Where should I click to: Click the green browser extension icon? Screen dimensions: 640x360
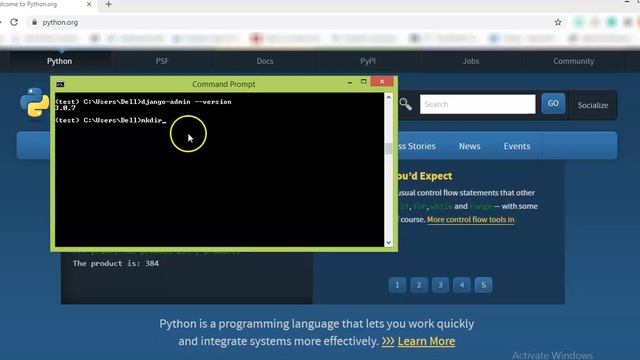tap(611, 22)
